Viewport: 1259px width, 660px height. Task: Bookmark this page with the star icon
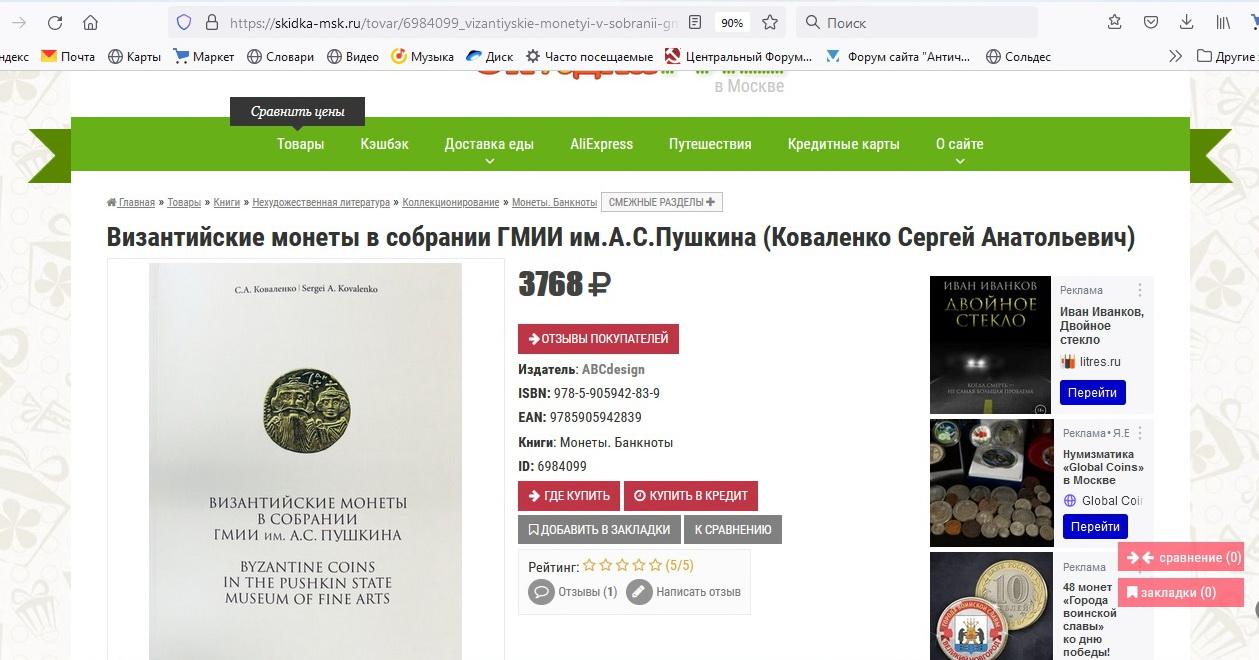point(770,22)
